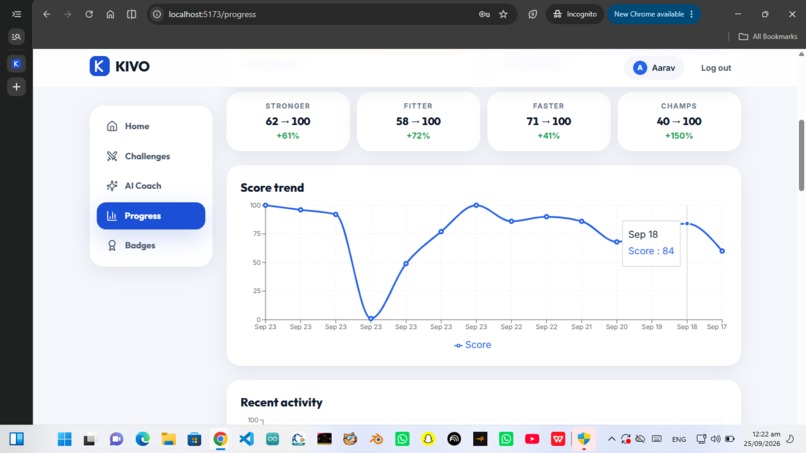This screenshot has height=453, width=806.
Task: Click the widgets icon at taskbar left
Action: 16,439
